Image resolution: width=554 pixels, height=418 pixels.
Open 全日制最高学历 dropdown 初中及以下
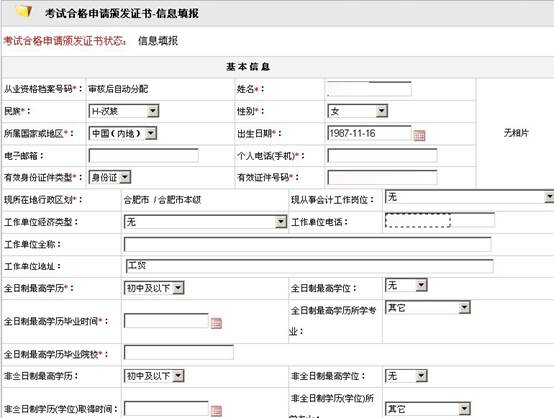154,288
